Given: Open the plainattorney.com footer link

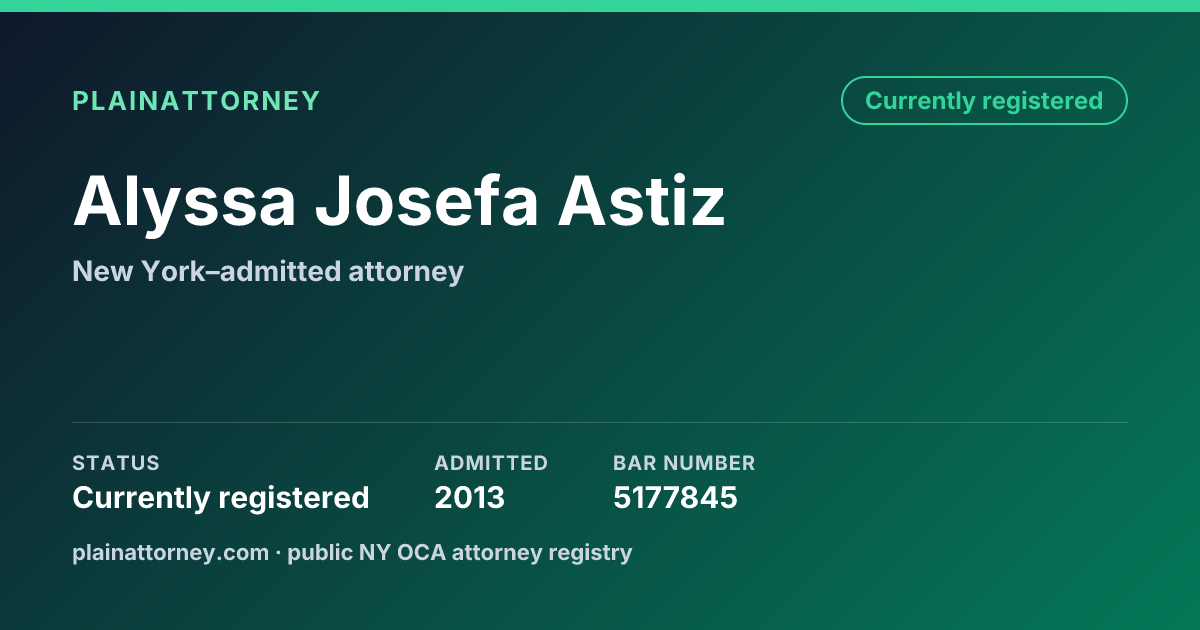Looking at the screenshot, I should pos(170,552).
